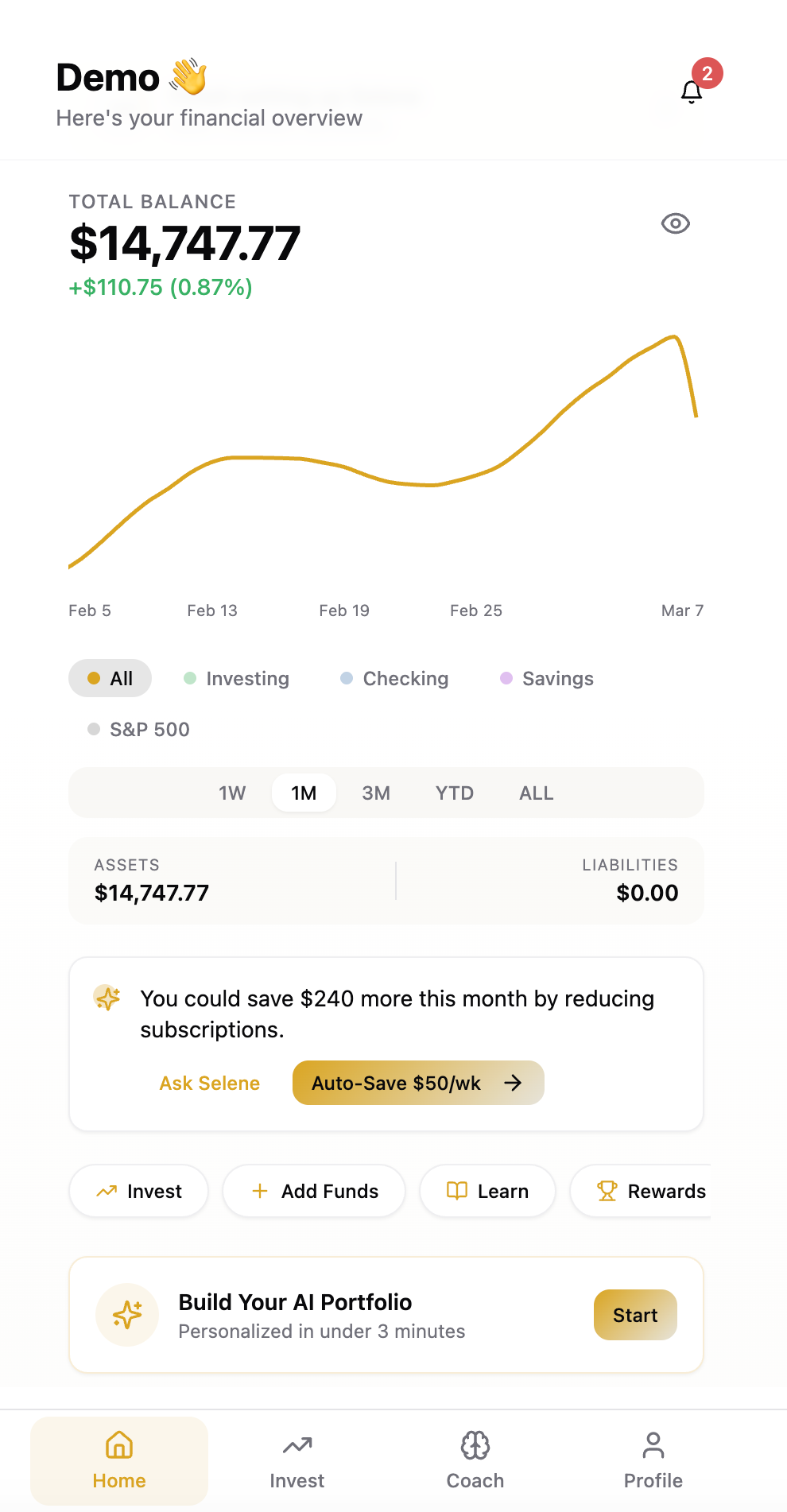Select the Investing chart filter

(x=236, y=679)
